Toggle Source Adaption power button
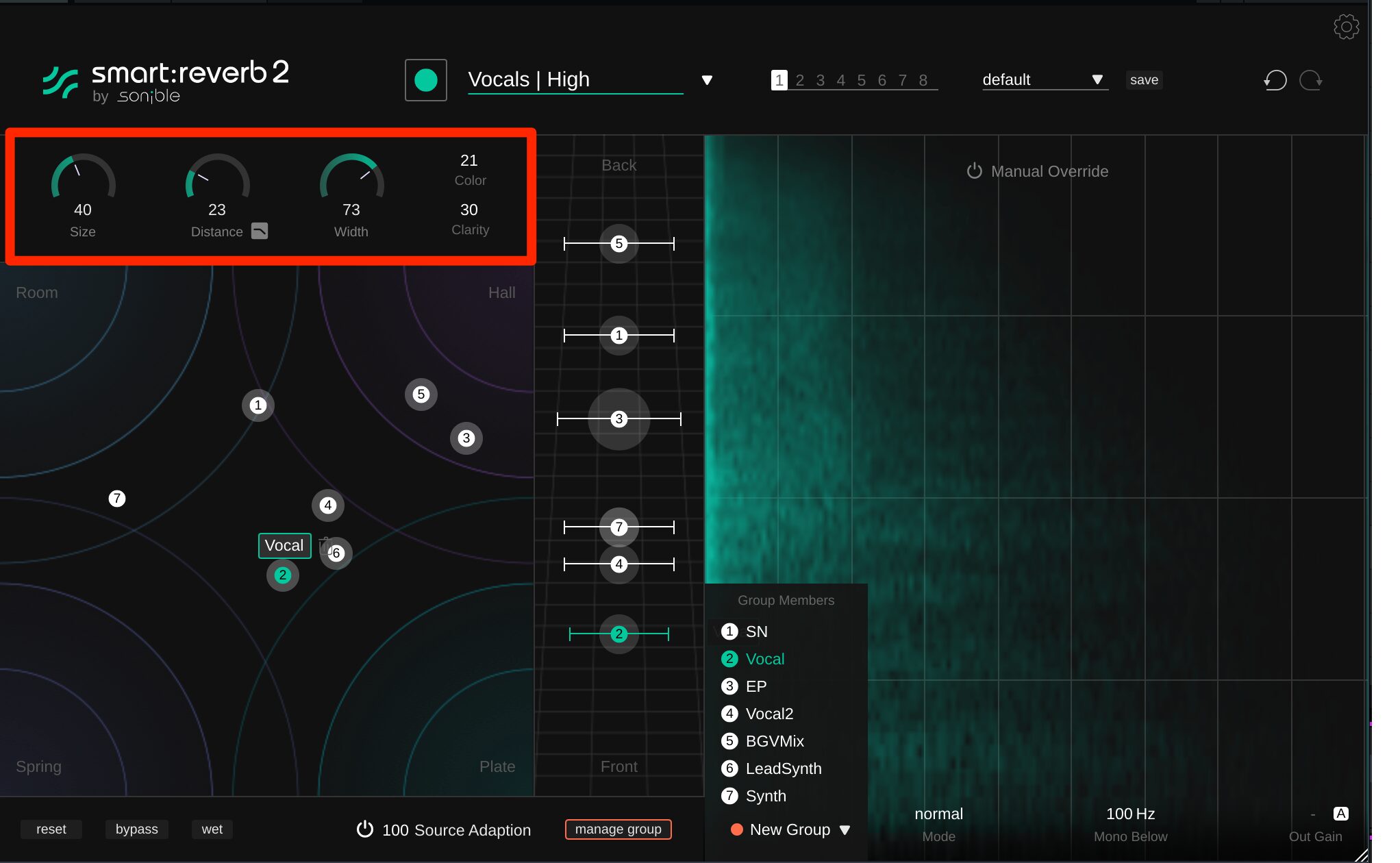This screenshot has height=863, width=1400. 364,829
